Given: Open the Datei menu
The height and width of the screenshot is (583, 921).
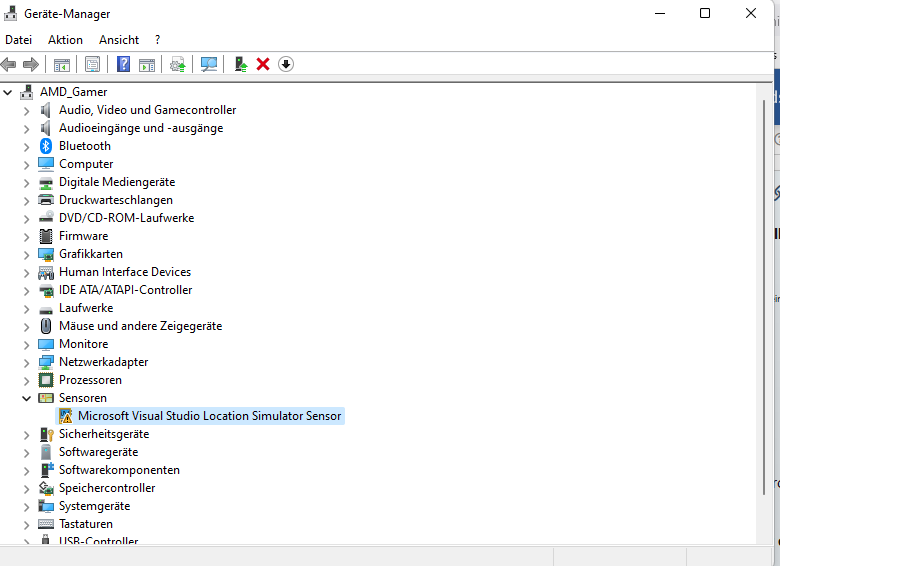Looking at the screenshot, I should [18, 40].
